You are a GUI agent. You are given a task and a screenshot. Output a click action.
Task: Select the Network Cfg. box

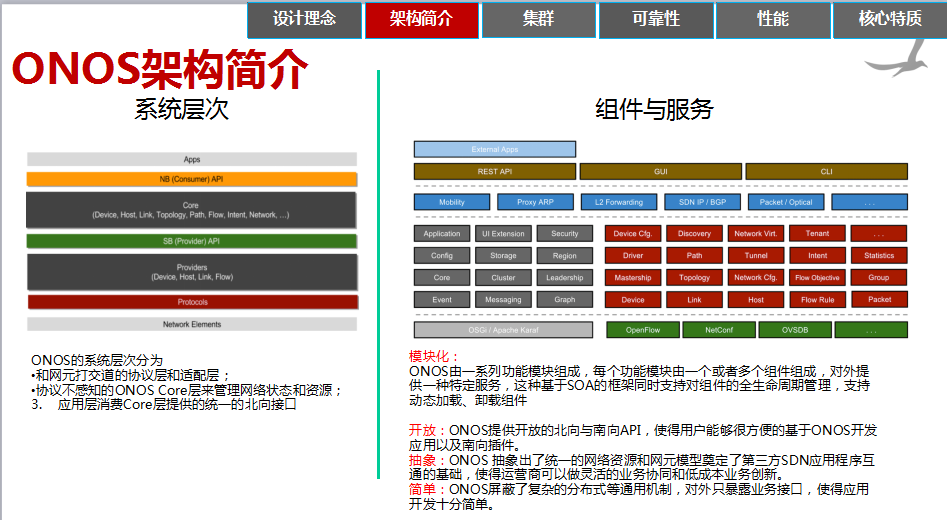click(x=756, y=278)
